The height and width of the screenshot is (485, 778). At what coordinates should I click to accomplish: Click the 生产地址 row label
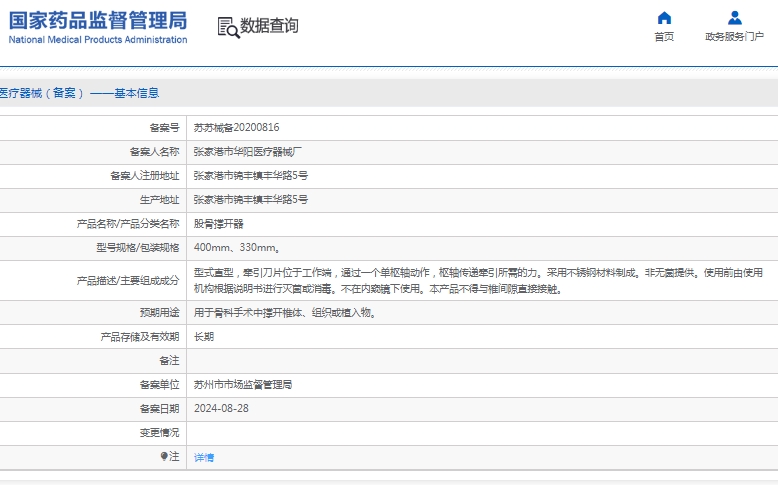[x=159, y=200]
